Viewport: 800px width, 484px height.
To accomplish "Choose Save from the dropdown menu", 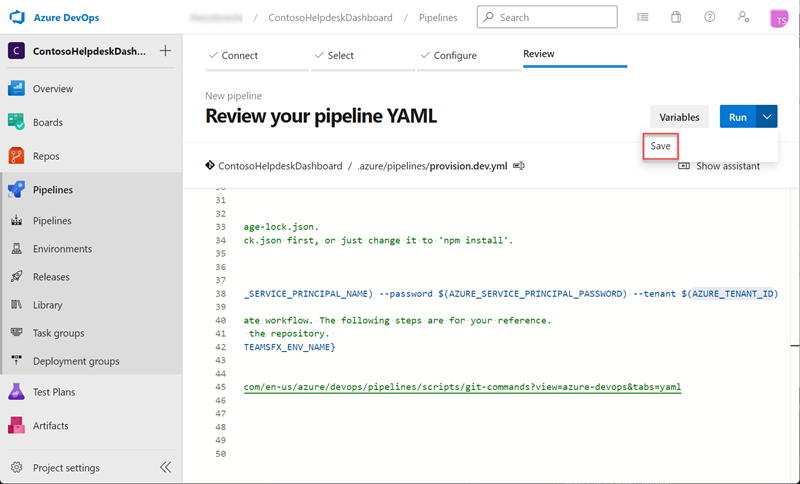I will (660, 146).
